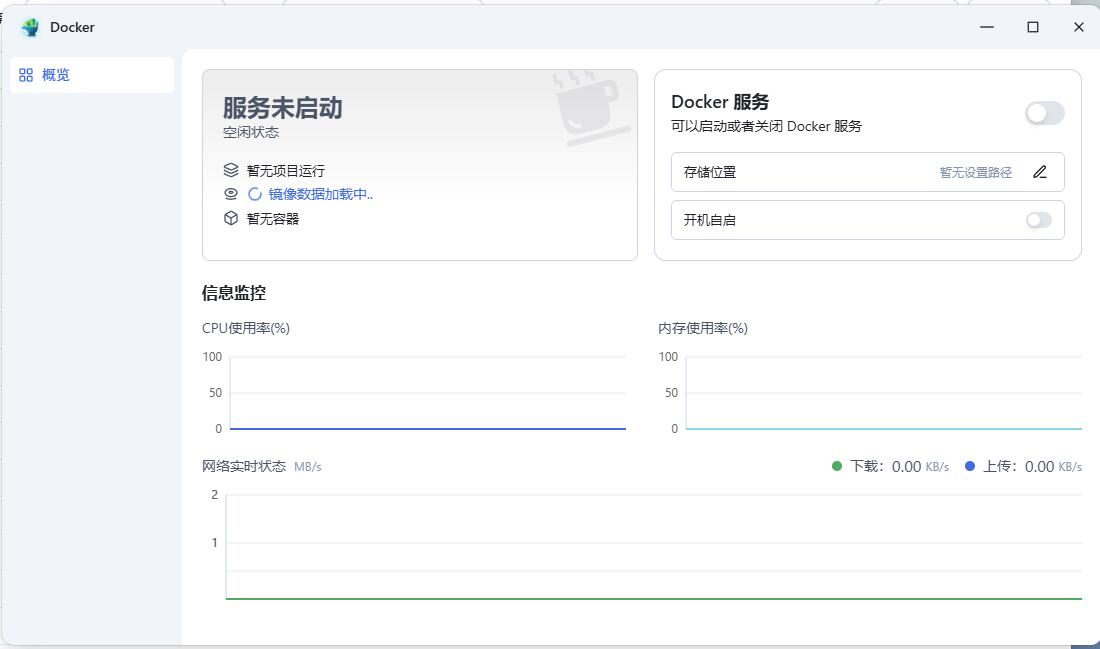This screenshot has width=1100, height=649.
Task: Click the 存储位置 row field
Action: (800, 172)
